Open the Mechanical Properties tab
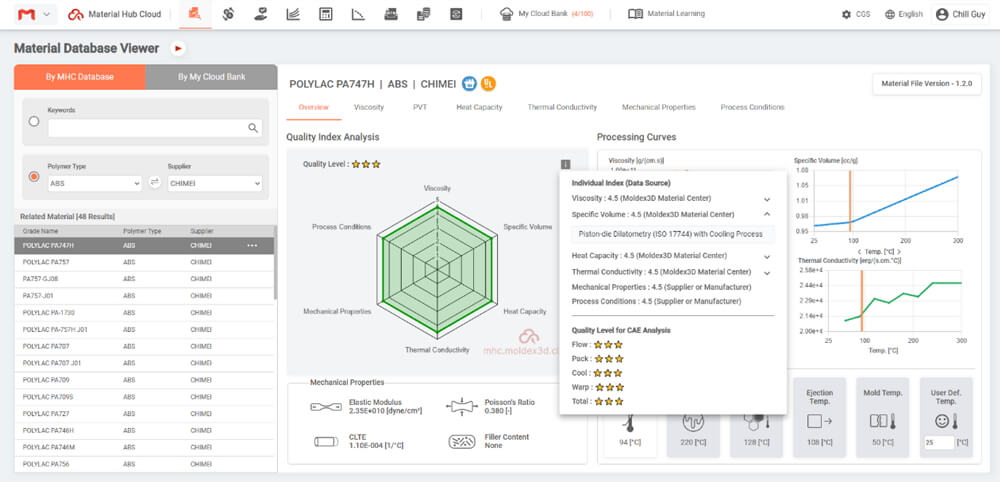This screenshot has width=1000, height=482. (658, 107)
